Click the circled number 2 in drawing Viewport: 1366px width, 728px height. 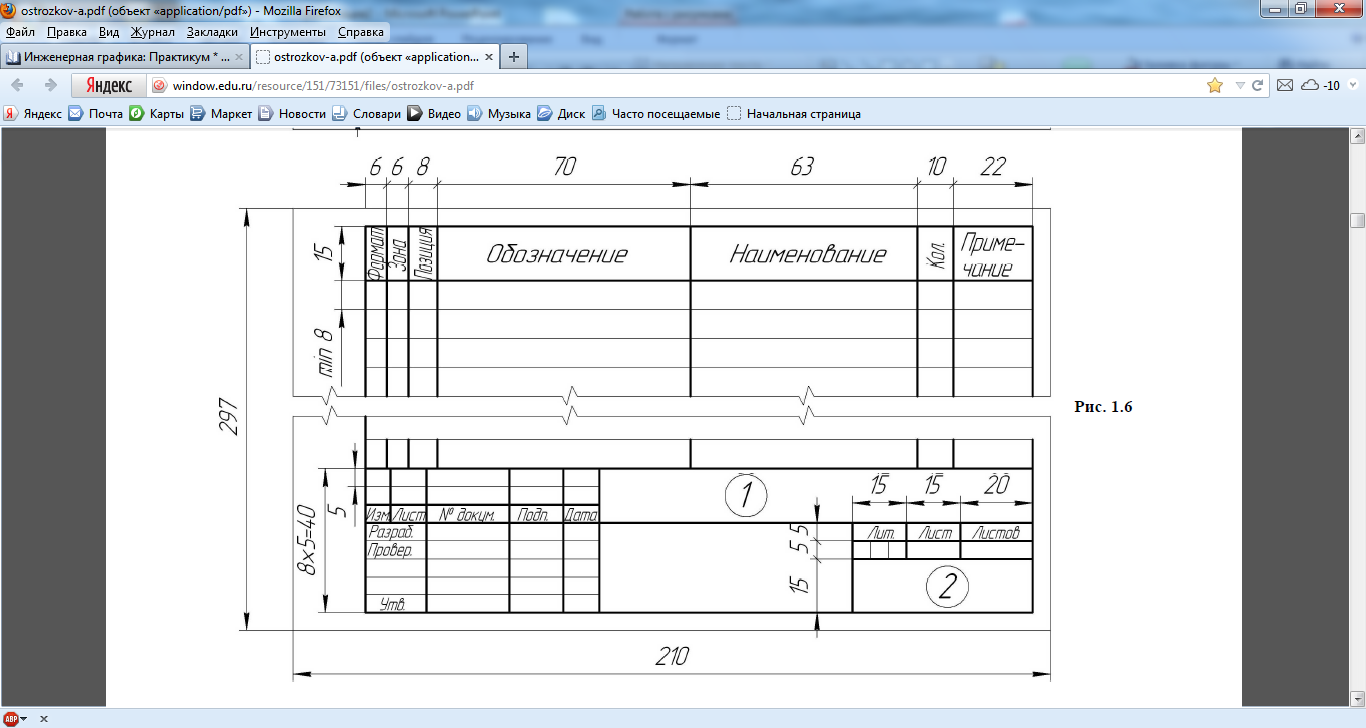coord(948,587)
